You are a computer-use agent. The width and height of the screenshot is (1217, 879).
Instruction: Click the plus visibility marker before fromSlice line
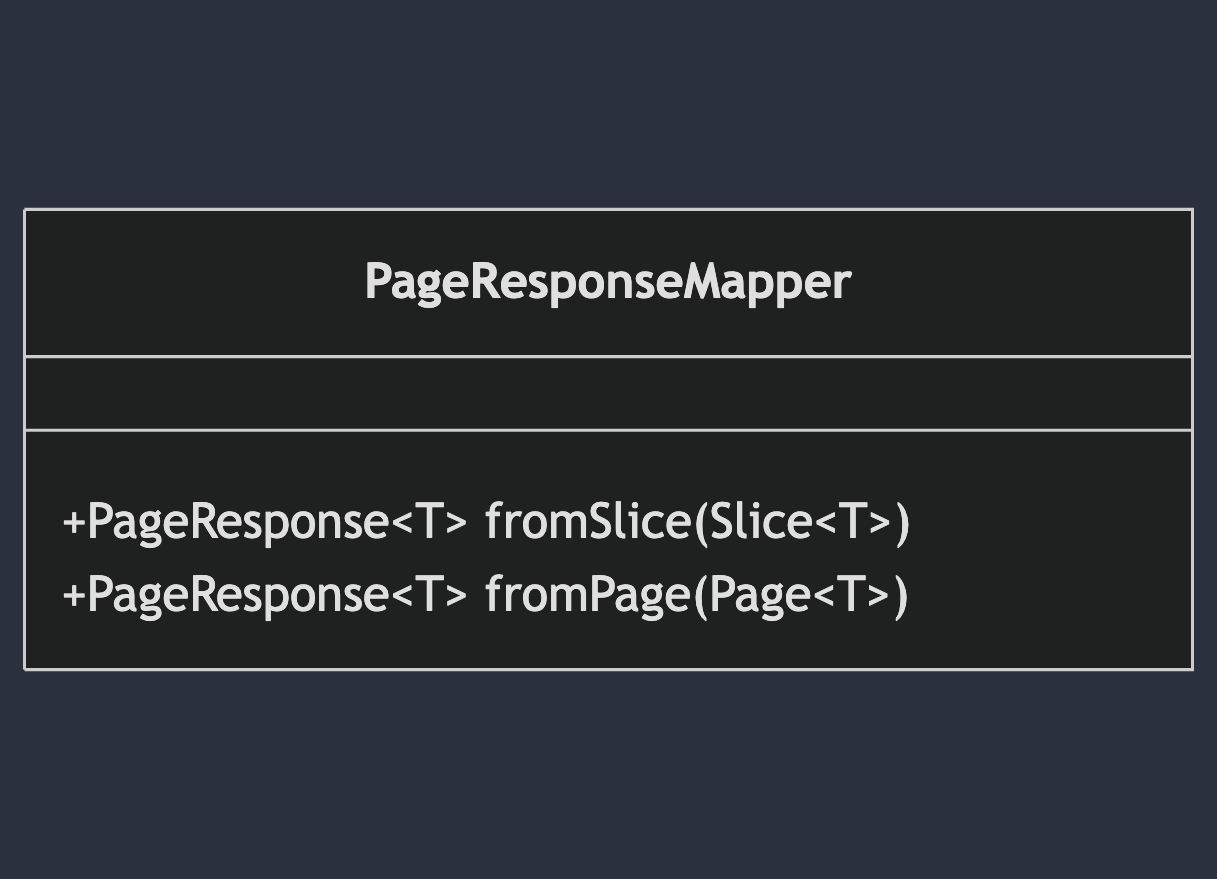click(74, 522)
